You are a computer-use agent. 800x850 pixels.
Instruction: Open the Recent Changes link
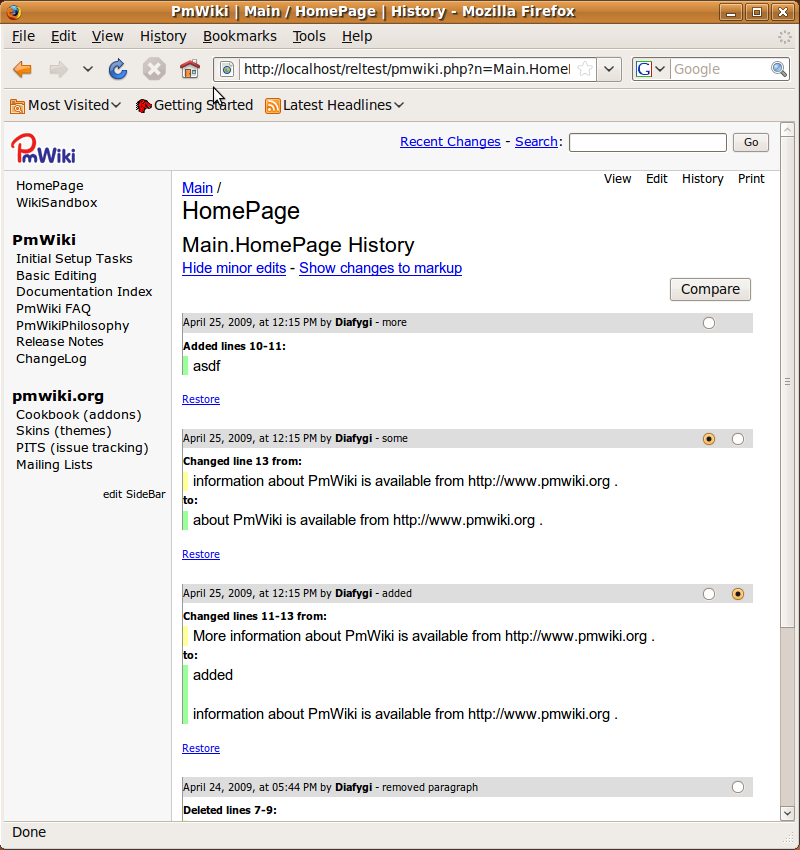pyautogui.click(x=450, y=141)
